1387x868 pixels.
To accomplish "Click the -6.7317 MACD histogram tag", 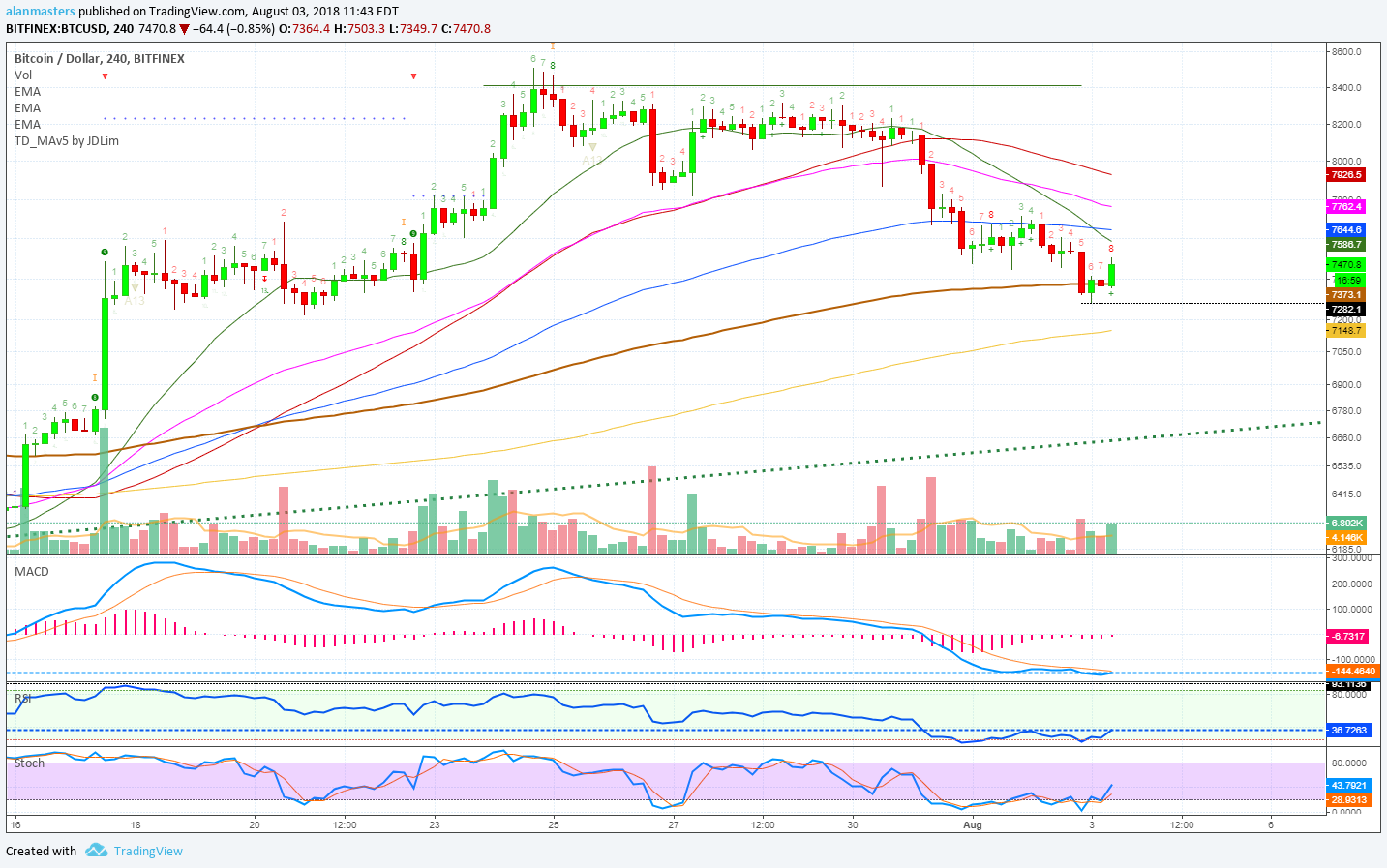I will 1347,636.
